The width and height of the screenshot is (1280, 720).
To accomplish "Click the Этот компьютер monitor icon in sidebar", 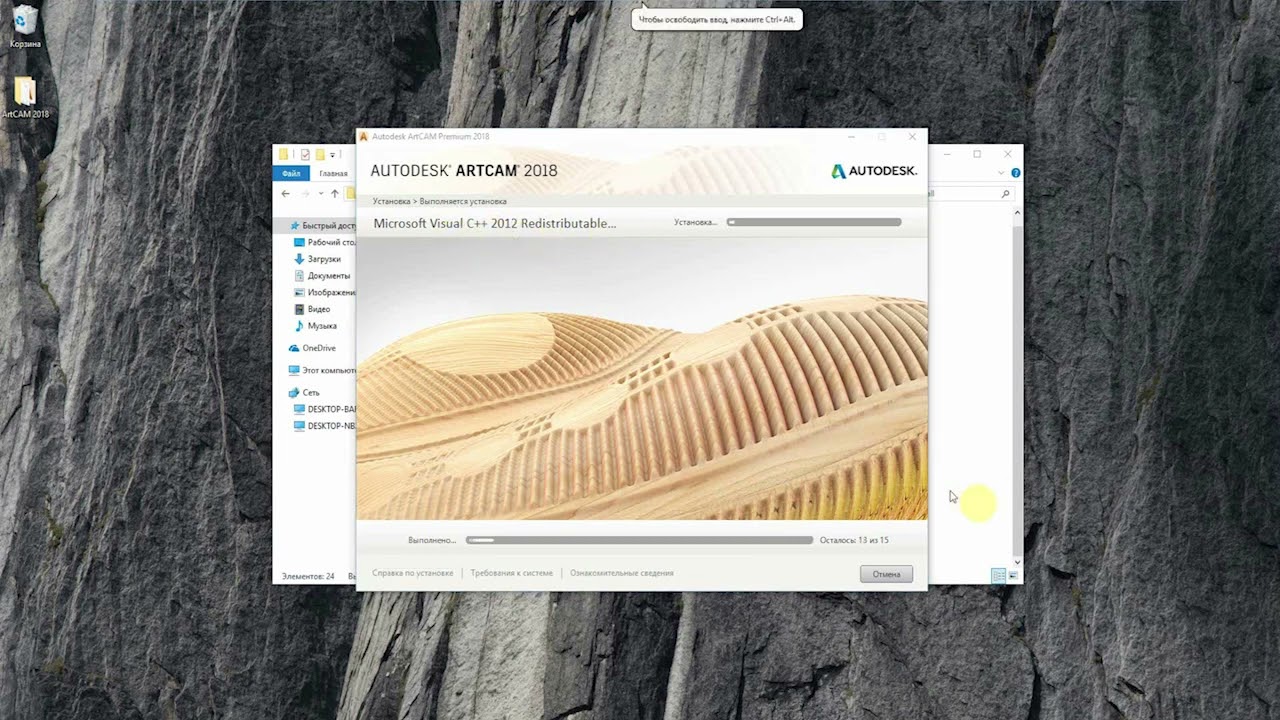I will (x=294, y=370).
